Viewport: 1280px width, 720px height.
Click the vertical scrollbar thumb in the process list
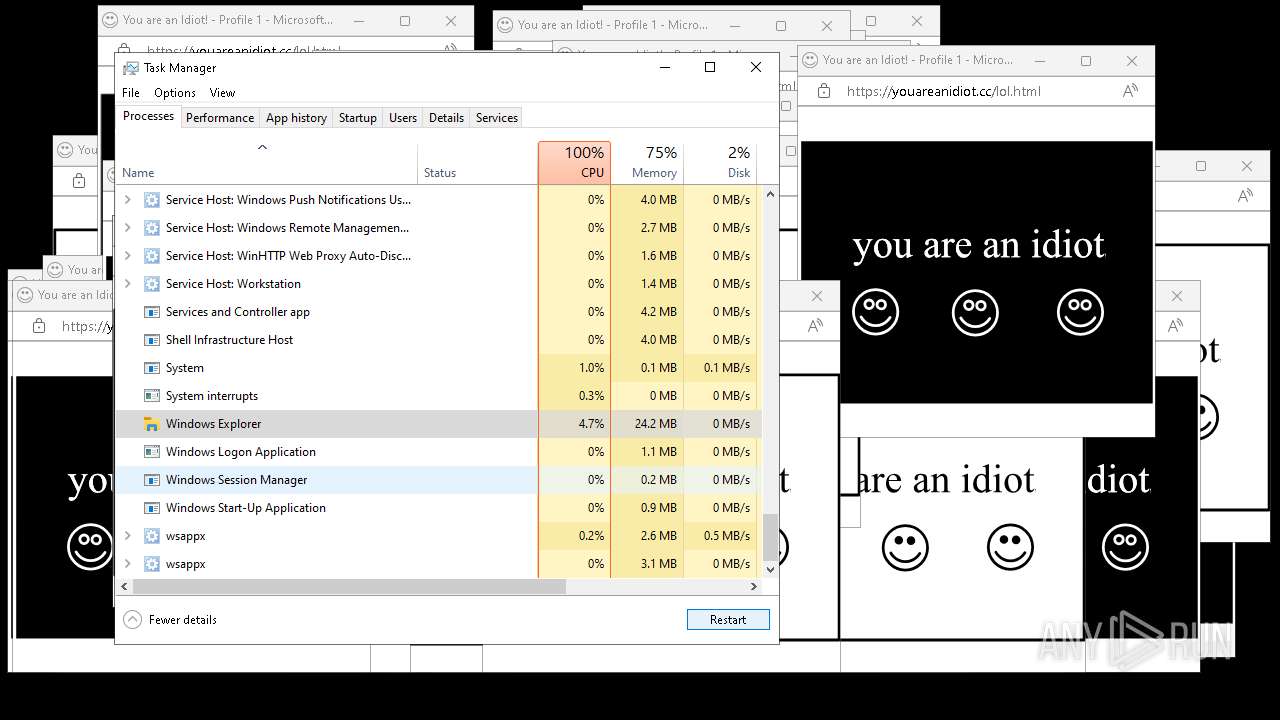(x=770, y=536)
